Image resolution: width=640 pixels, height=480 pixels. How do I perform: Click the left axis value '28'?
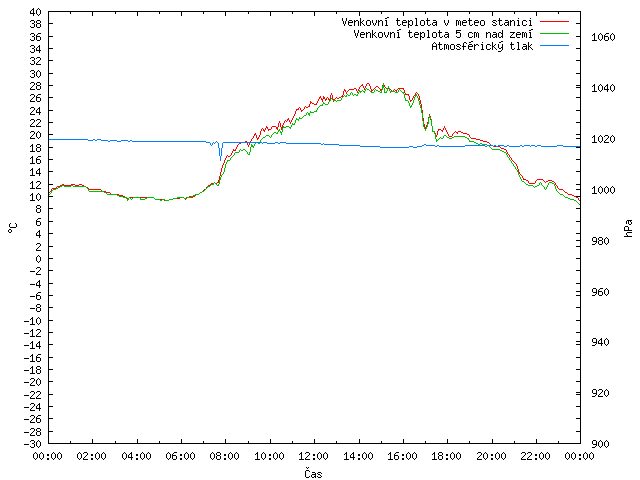(36, 86)
